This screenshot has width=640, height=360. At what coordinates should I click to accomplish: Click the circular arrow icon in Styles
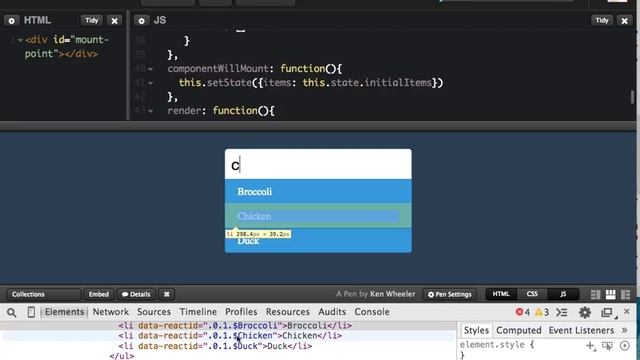(x=625, y=346)
